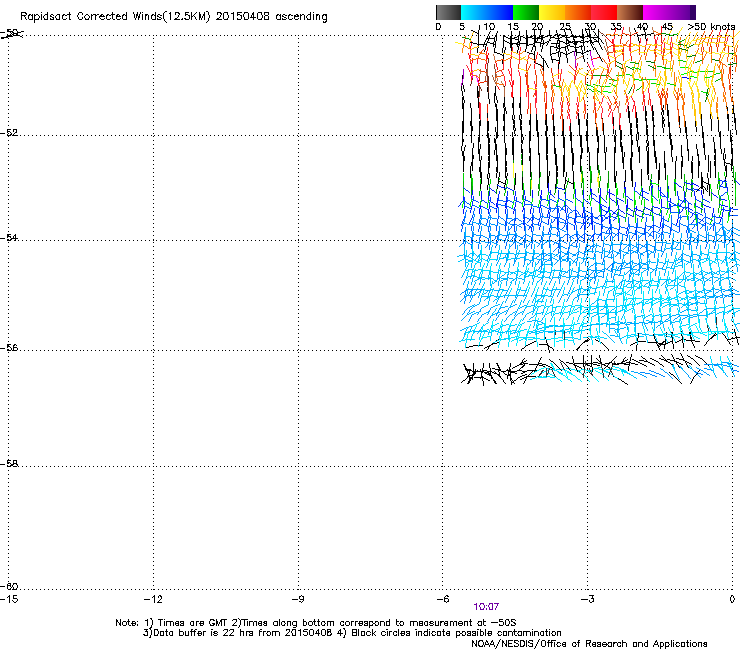Click the yellow 20-25 knots legend swatch

[x=552, y=12]
